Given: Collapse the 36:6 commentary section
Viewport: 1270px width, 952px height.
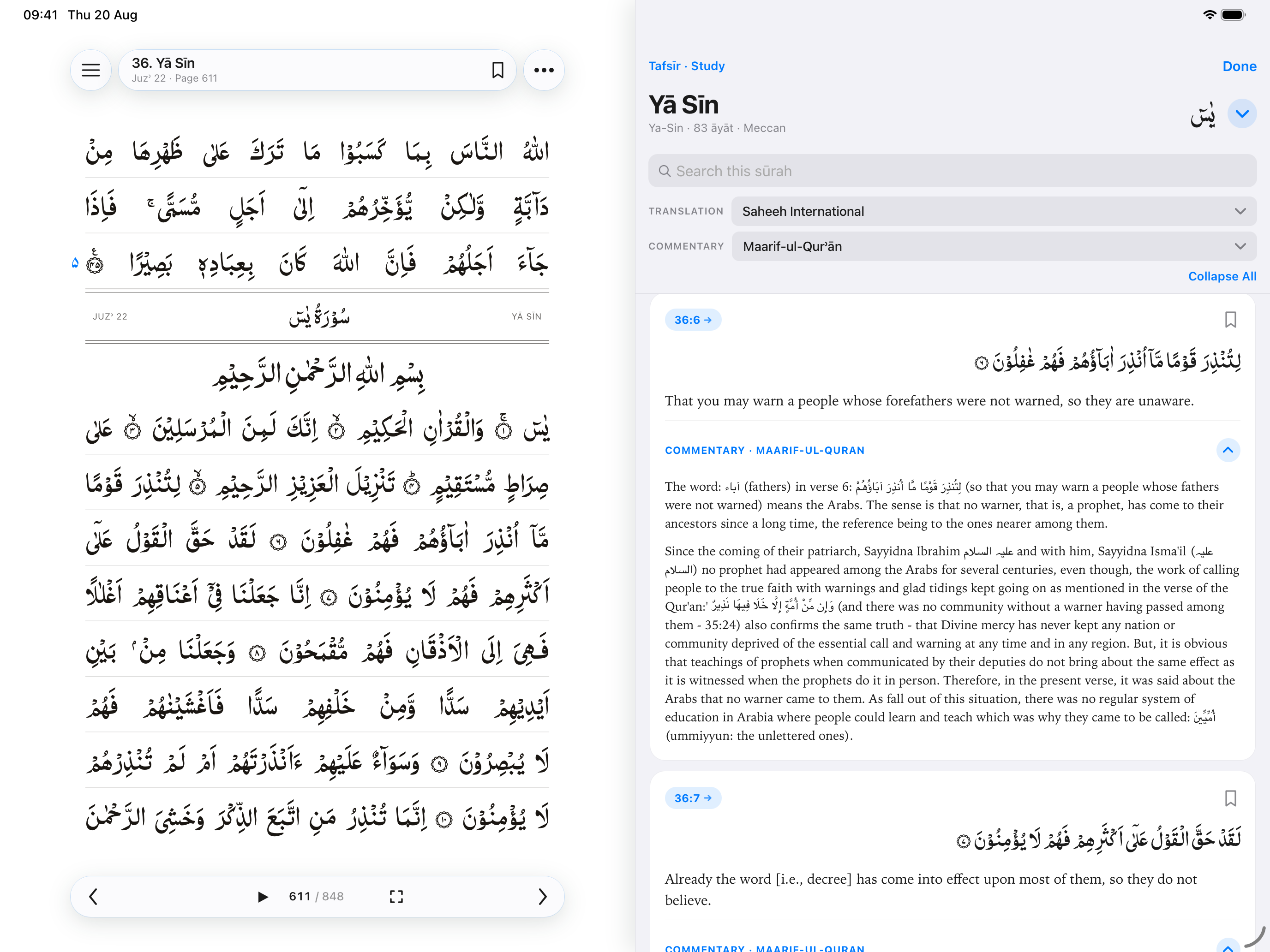Looking at the screenshot, I should pos(1228,450).
